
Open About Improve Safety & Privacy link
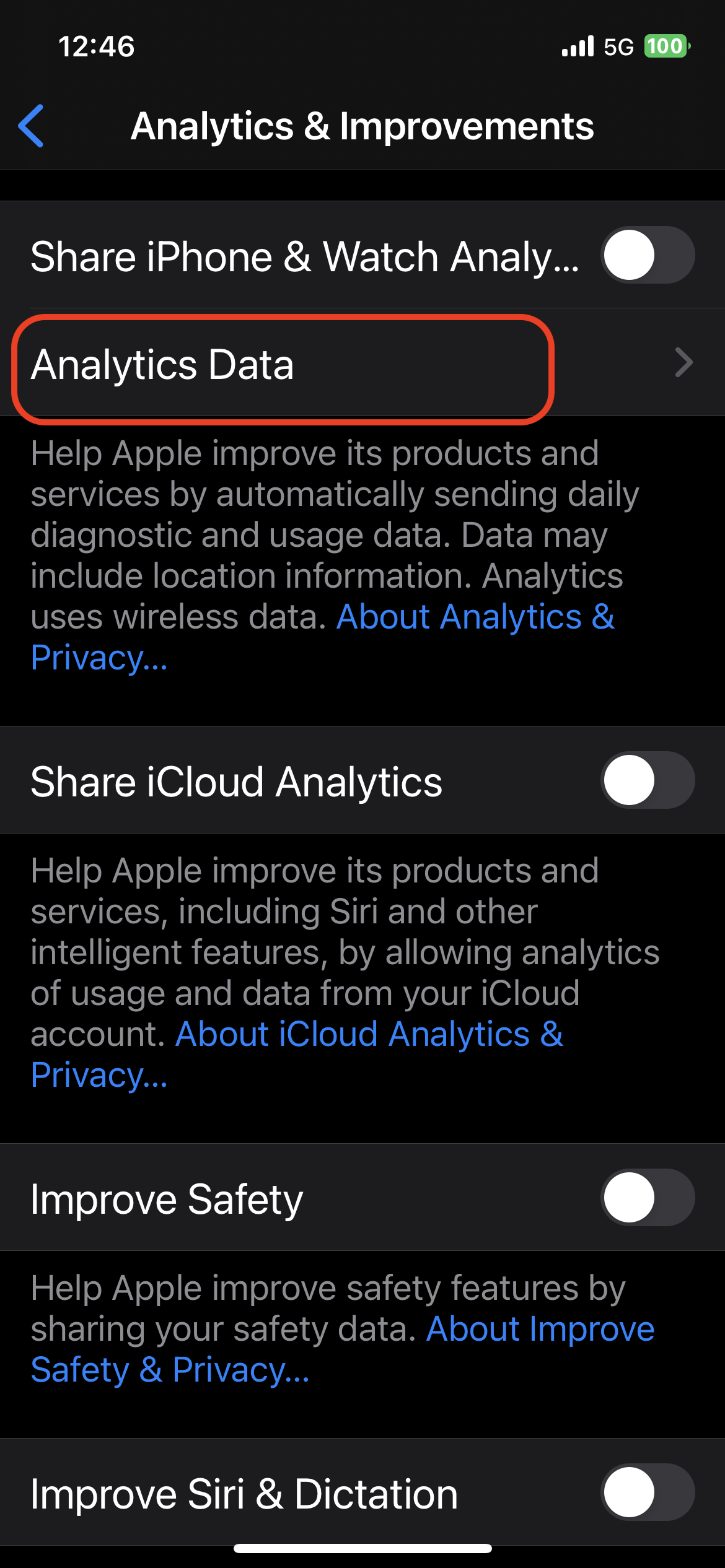(540, 1329)
